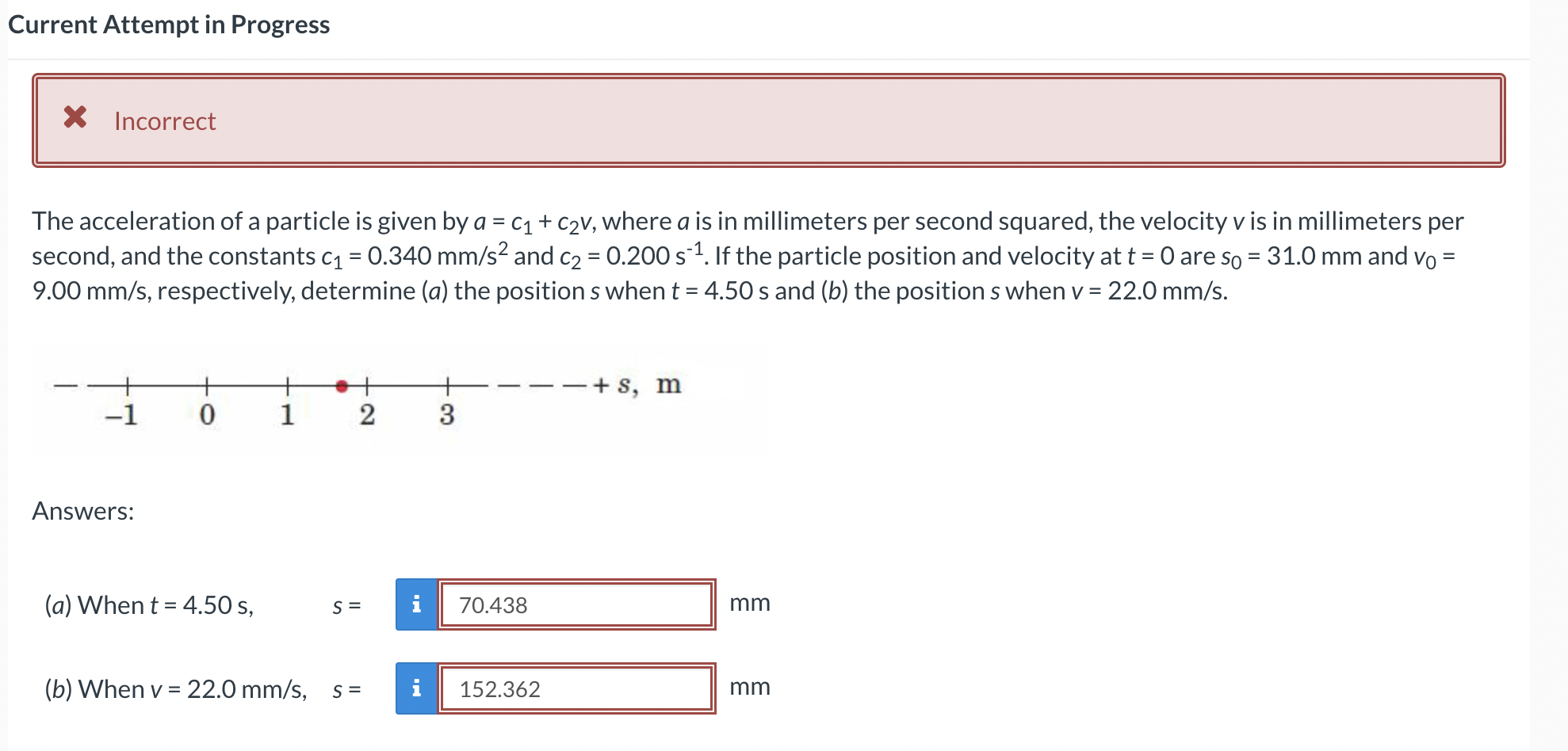Click the mm unit label after answer (a)
Viewport: 1568px width, 751px height.
(750, 603)
